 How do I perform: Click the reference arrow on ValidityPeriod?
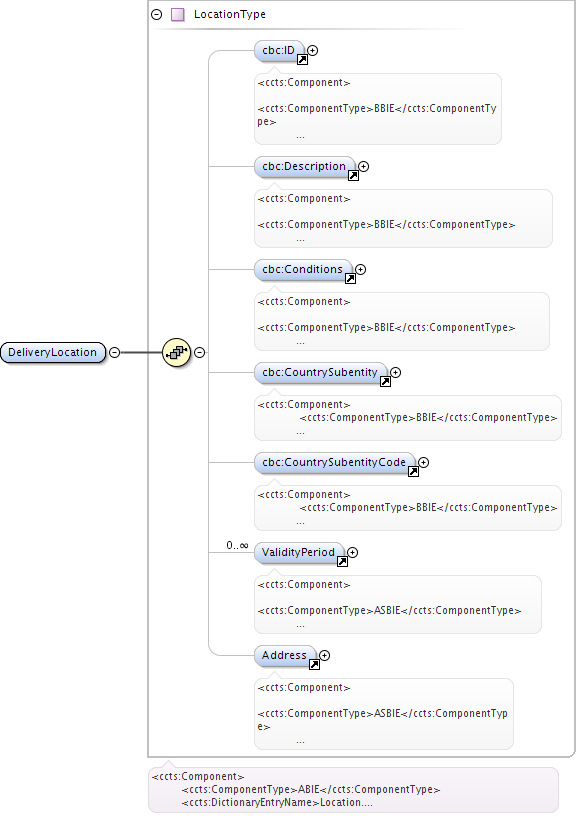tap(342, 562)
